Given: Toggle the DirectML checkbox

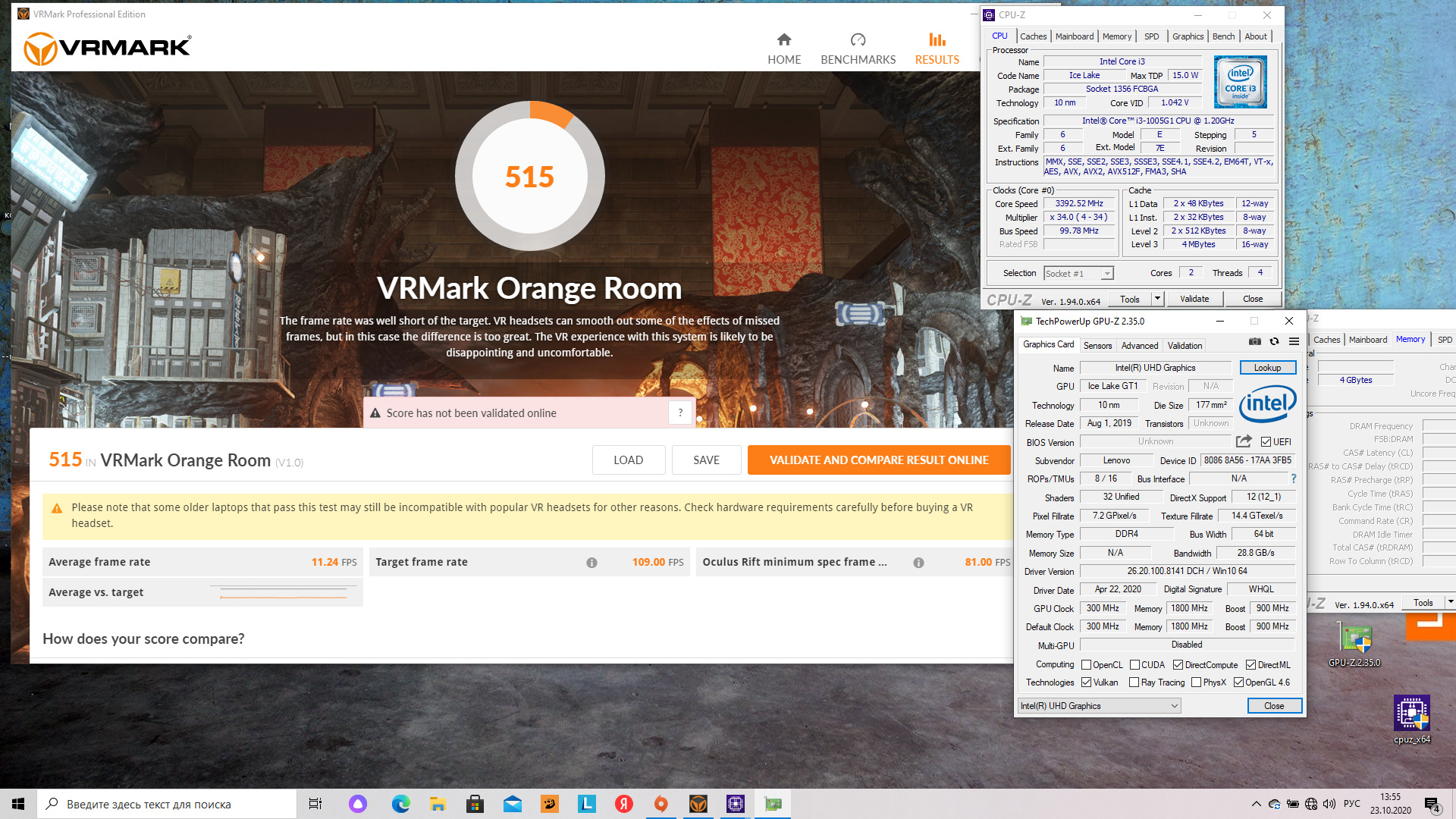Looking at the screenshot, I should click(x=1250, y=665).
